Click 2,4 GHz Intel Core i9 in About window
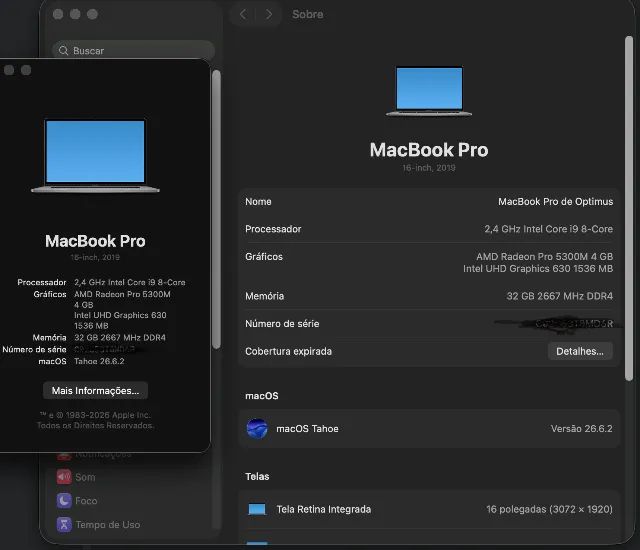The height and width of the screenshot is (550, 640). click(130, 282)
